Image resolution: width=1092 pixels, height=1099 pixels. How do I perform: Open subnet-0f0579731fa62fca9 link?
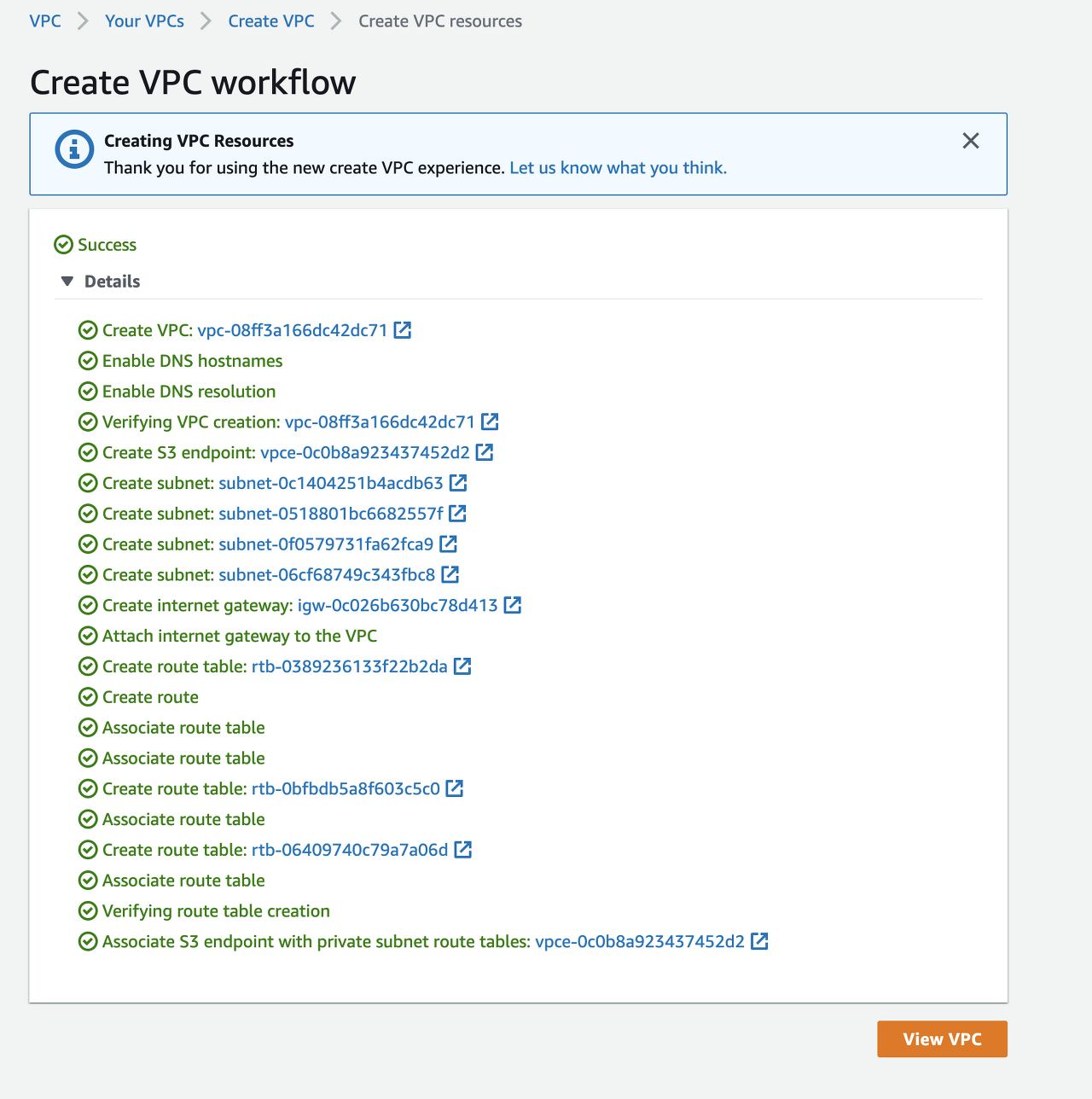click(326, 544)
